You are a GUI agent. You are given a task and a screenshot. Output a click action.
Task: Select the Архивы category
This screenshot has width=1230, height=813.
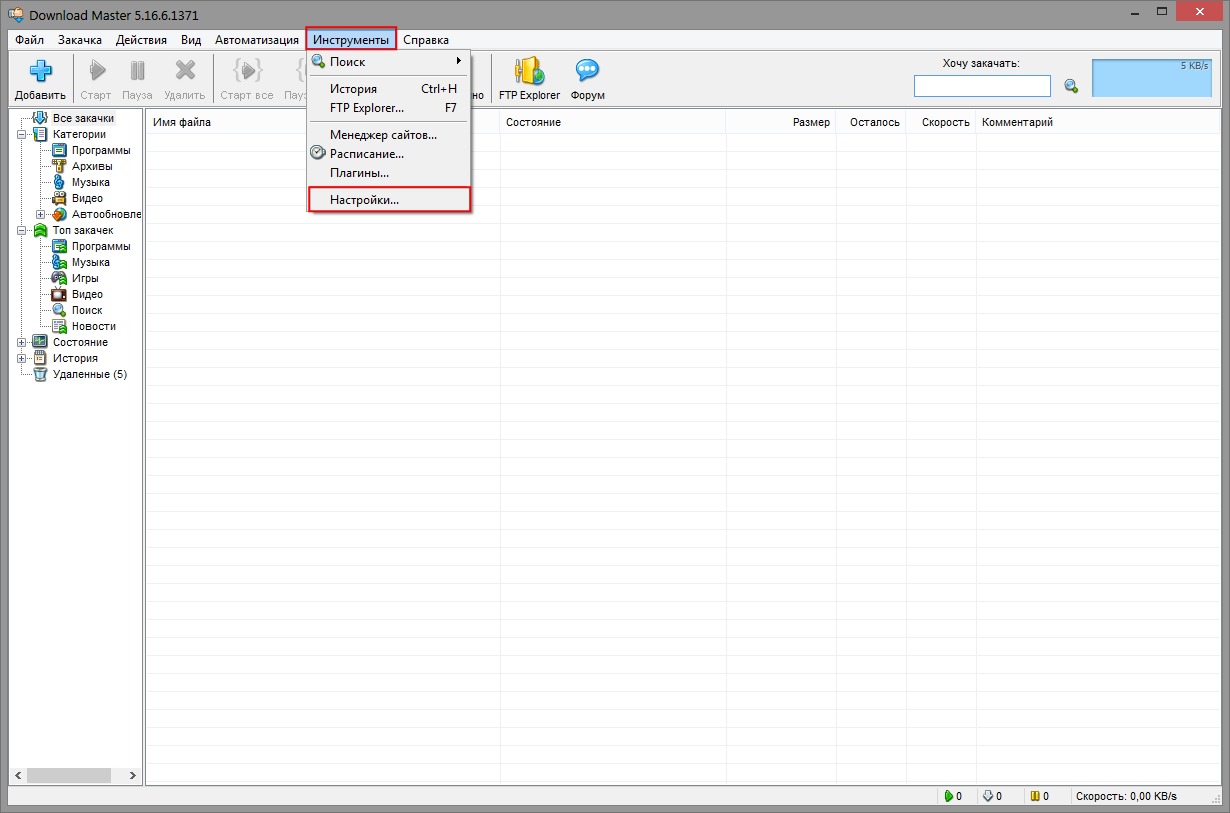click(x=92, y=166)
